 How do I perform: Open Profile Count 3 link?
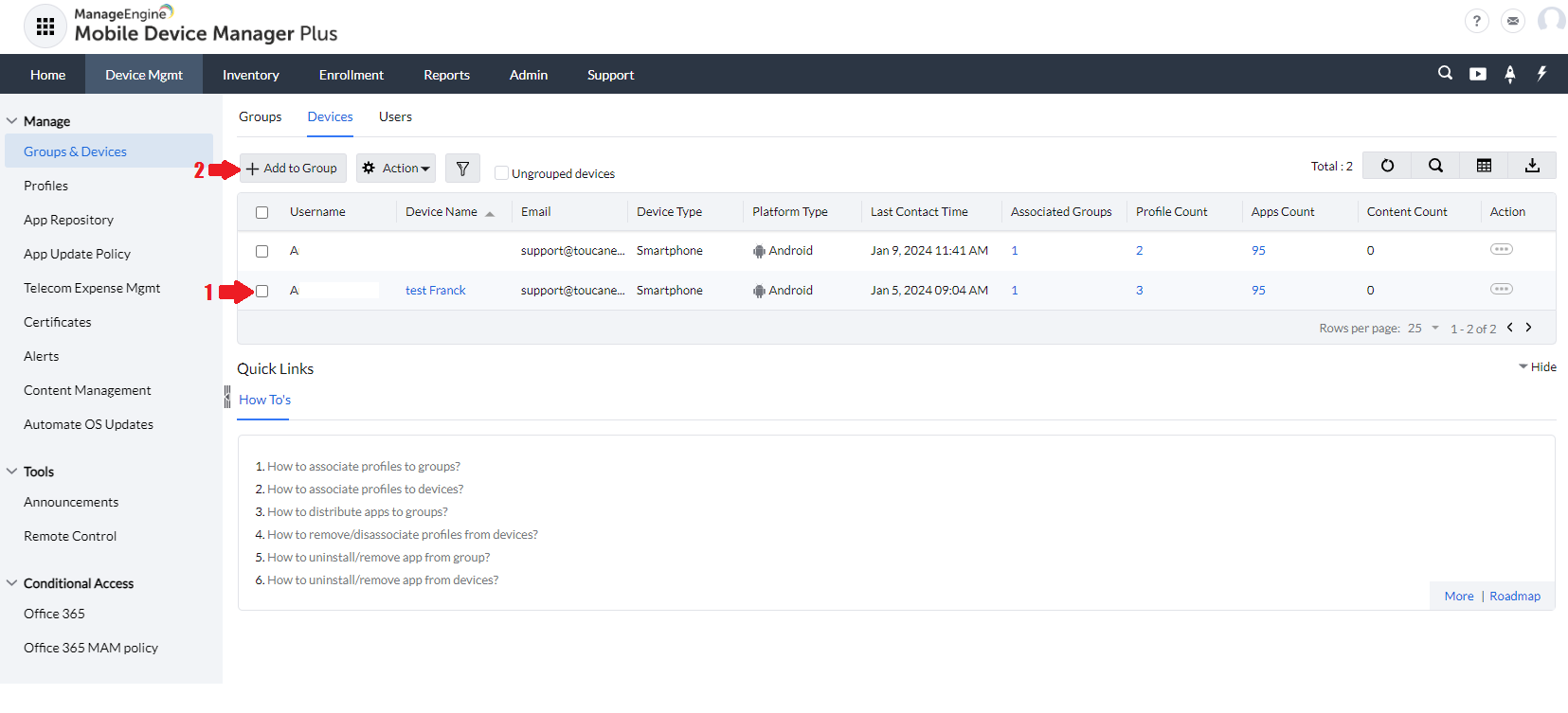point(1140,291)
